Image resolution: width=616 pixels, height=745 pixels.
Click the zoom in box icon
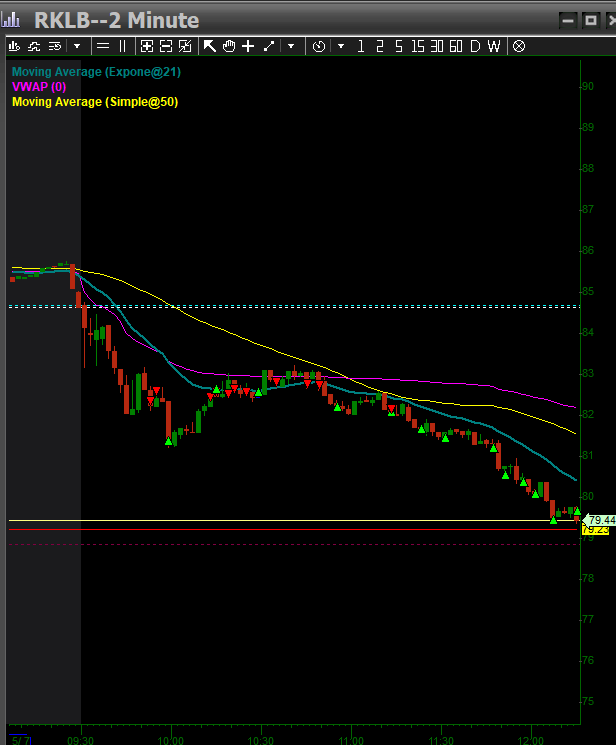(147, 46)
